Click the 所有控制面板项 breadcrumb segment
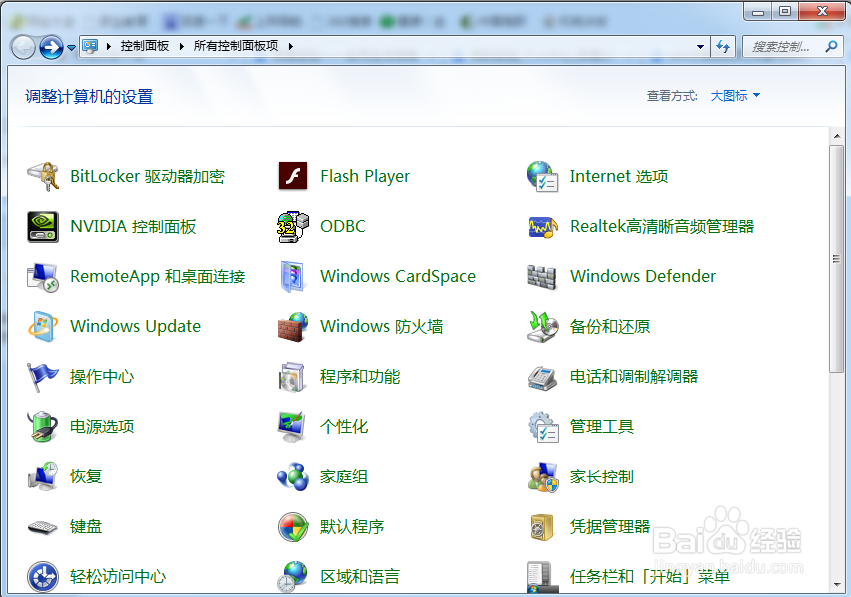Screen dimensions: 851x597 click(x=236, y=46)
